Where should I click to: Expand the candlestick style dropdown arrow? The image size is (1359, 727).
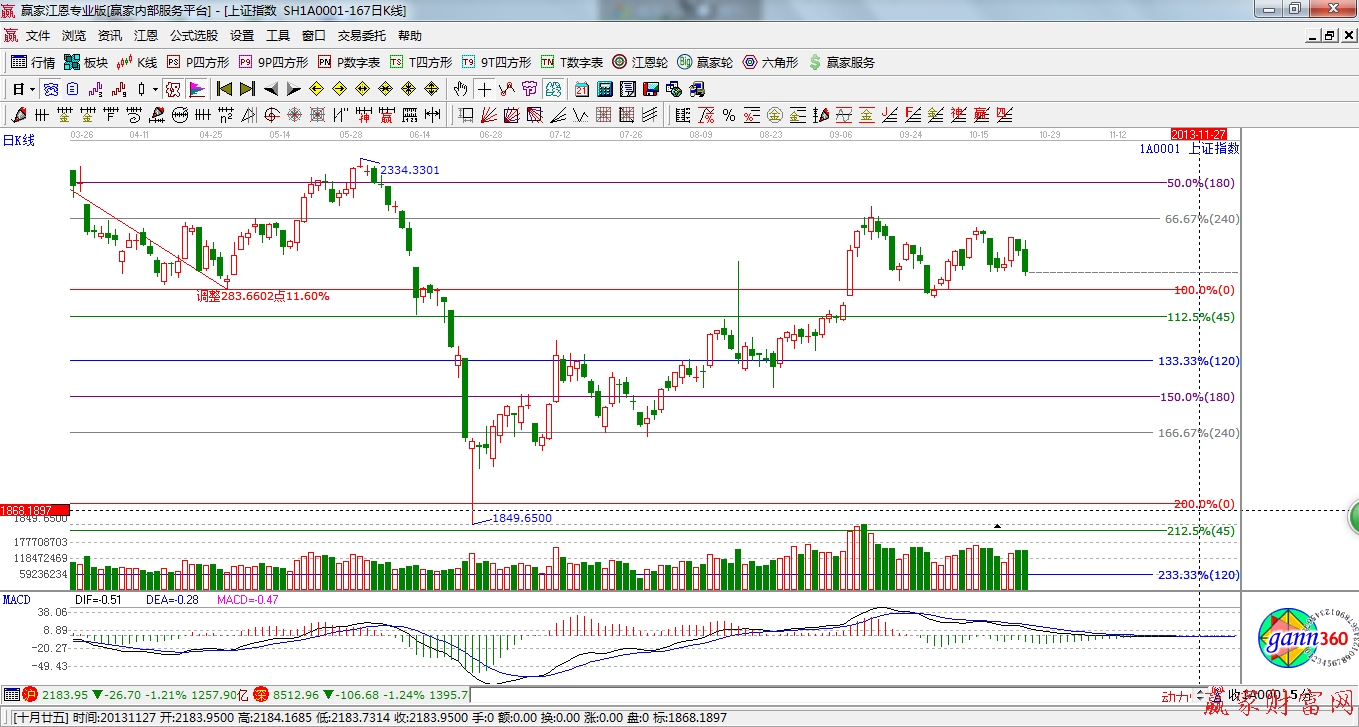[155, 89]
